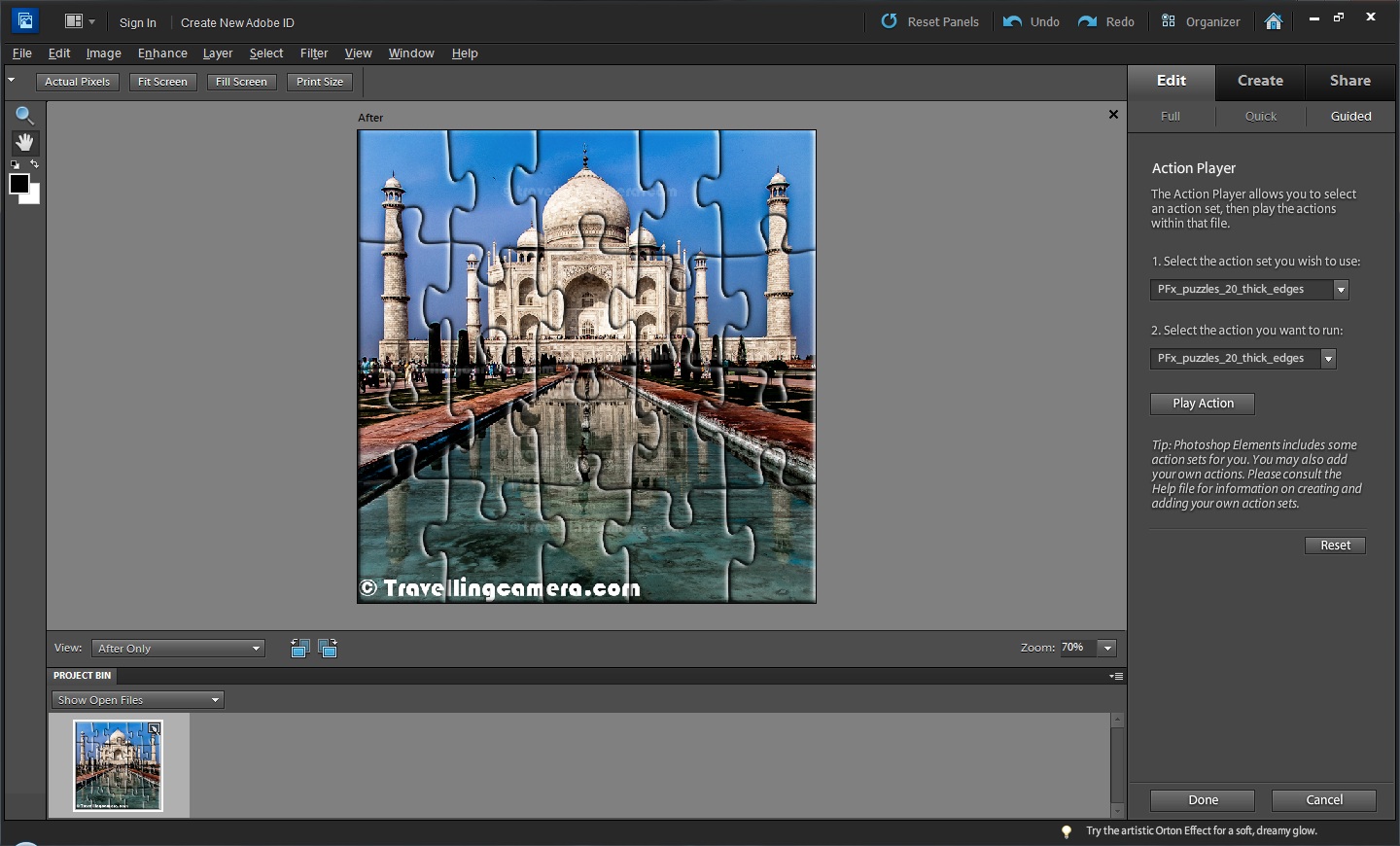Open the Filter menu
Image resolution: width=1400 pixels, height=846 pixels.
[x=314, y=53]
